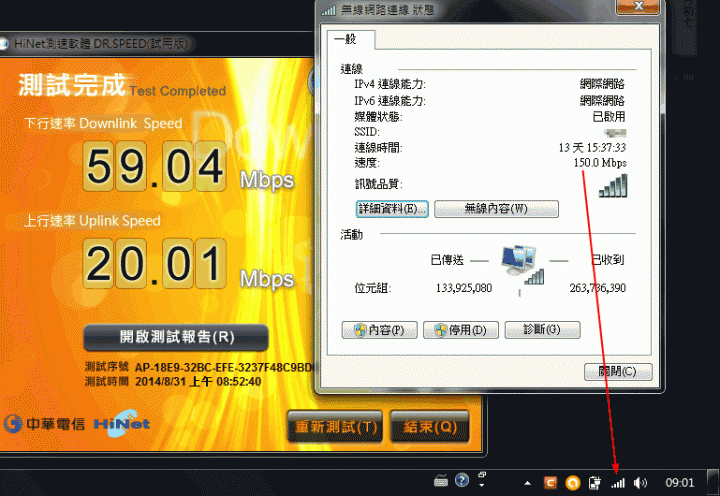This screenshot has height=496, width=720.
Task: Click the wireless signal icon in system tray
Action: click(x=618, y=483)
